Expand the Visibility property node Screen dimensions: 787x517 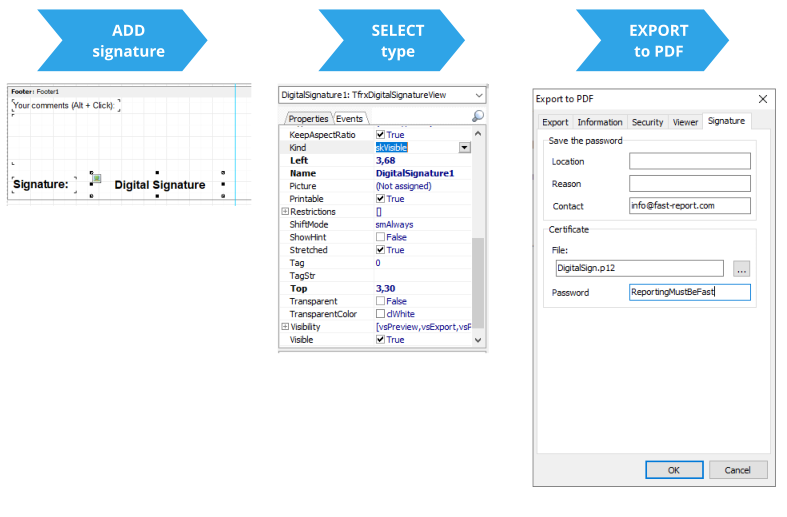[x=285, y=327]
